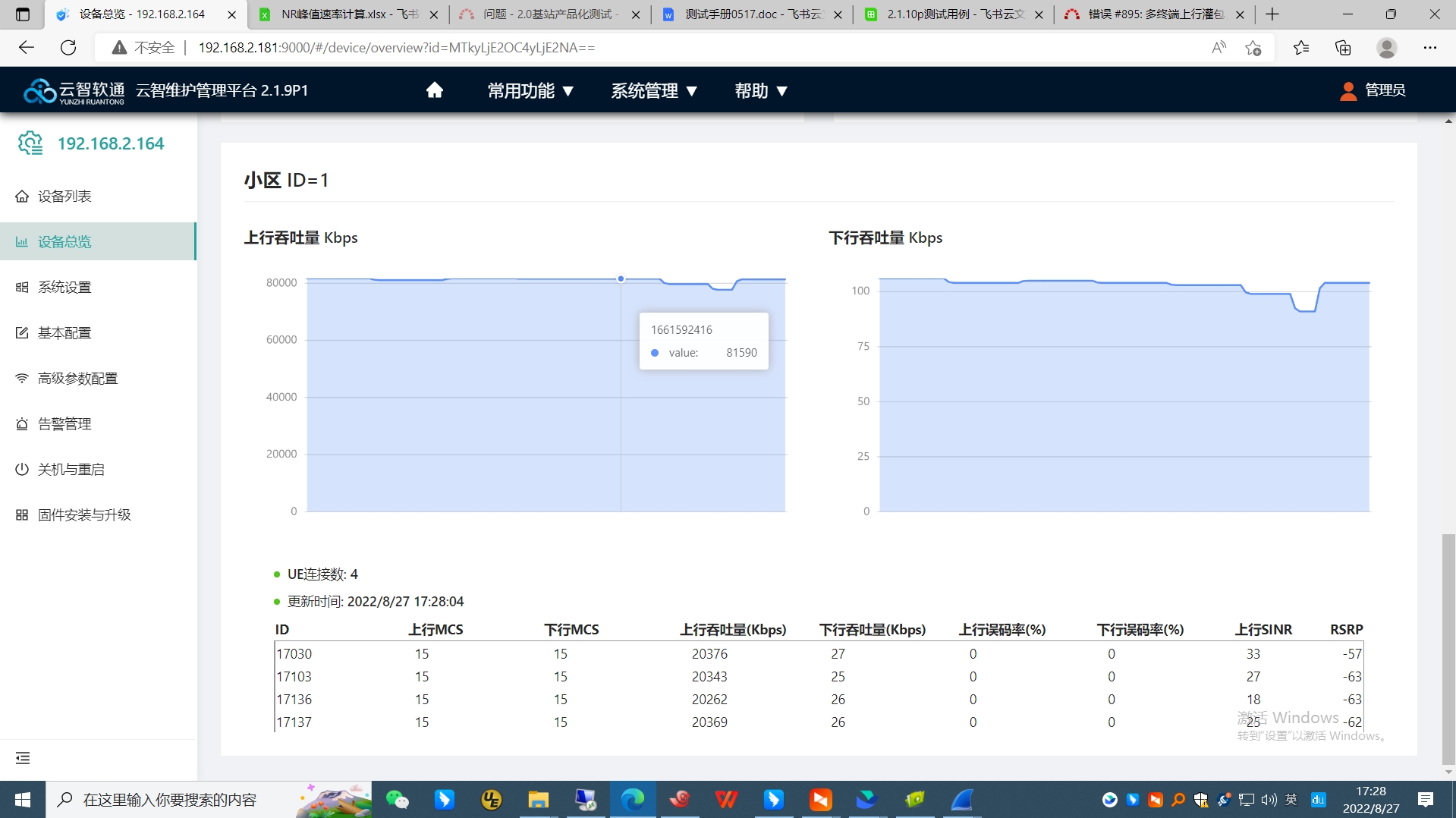The image size is (1456, 818).
Task: Expand the 系统管理 menu
Action: click(x=653, y=91)
